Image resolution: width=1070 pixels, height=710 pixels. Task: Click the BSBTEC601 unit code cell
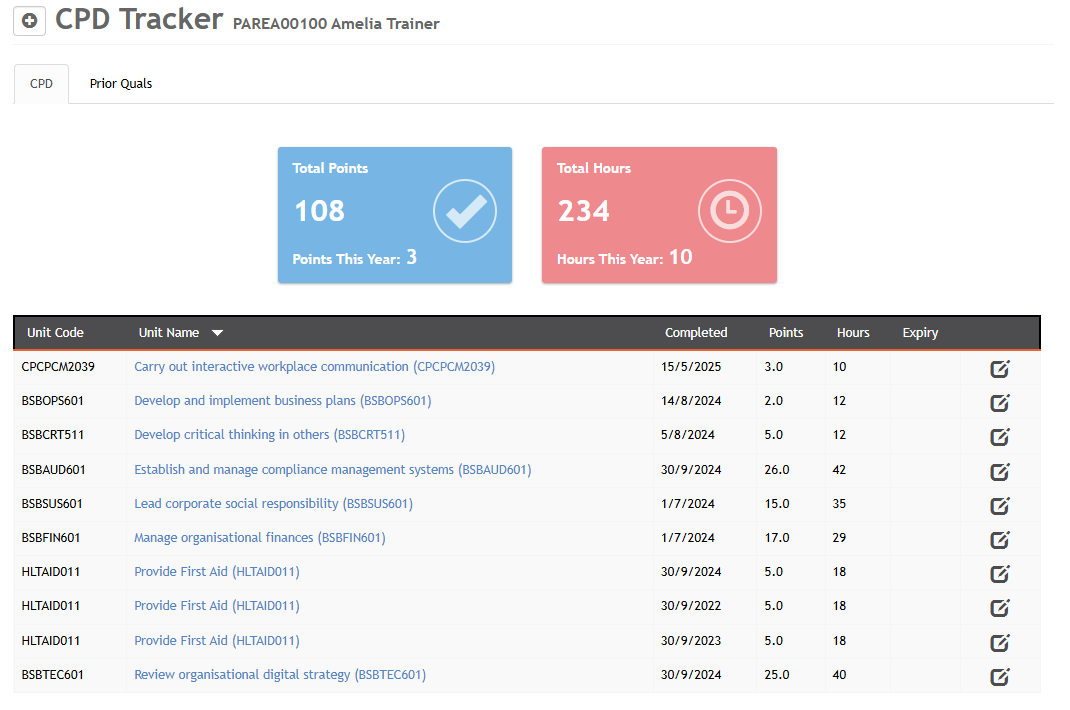click(x=53, y=675)
